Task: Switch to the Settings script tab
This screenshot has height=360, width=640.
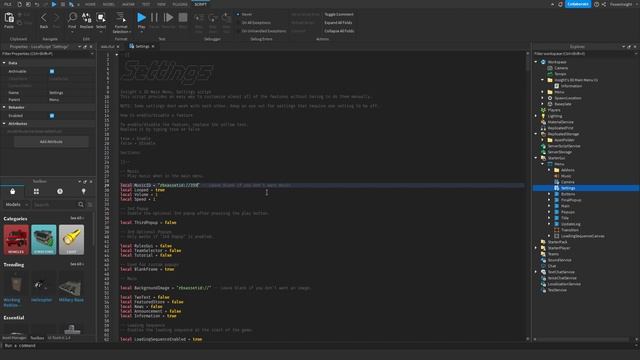Action: 142,47
